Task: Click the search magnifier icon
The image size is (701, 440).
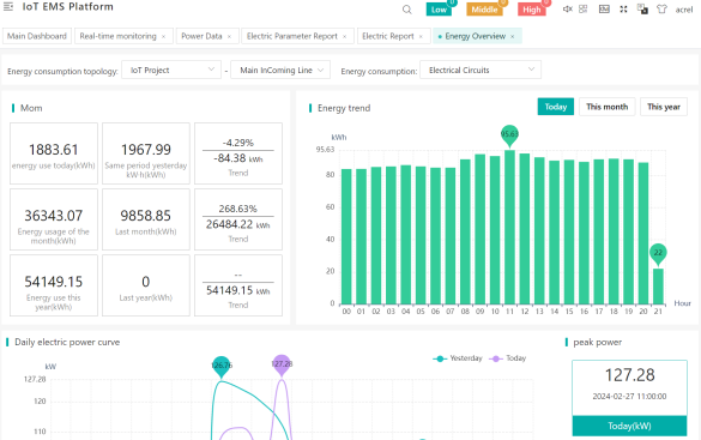Action: coord(407,10)
